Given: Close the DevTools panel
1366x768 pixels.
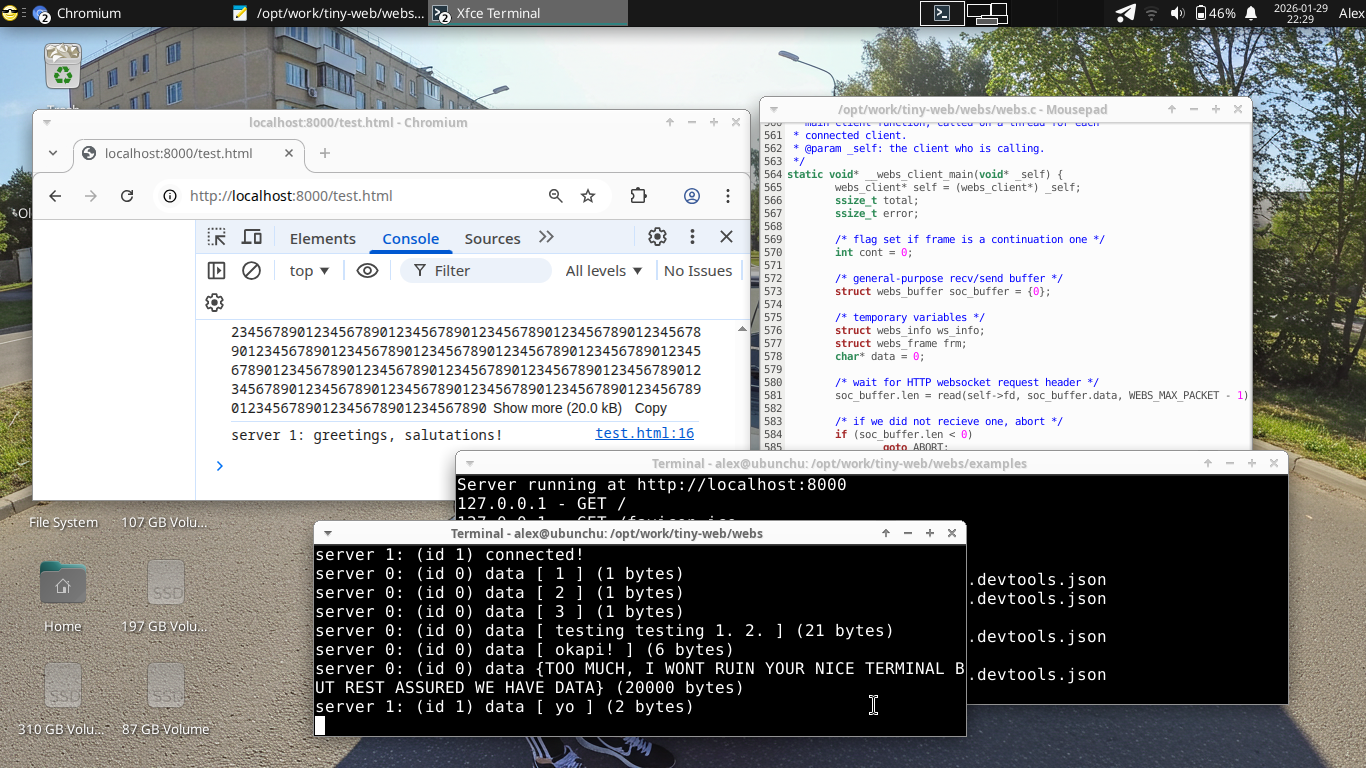Looking at the screenshot, I should (x=727, y=237).
